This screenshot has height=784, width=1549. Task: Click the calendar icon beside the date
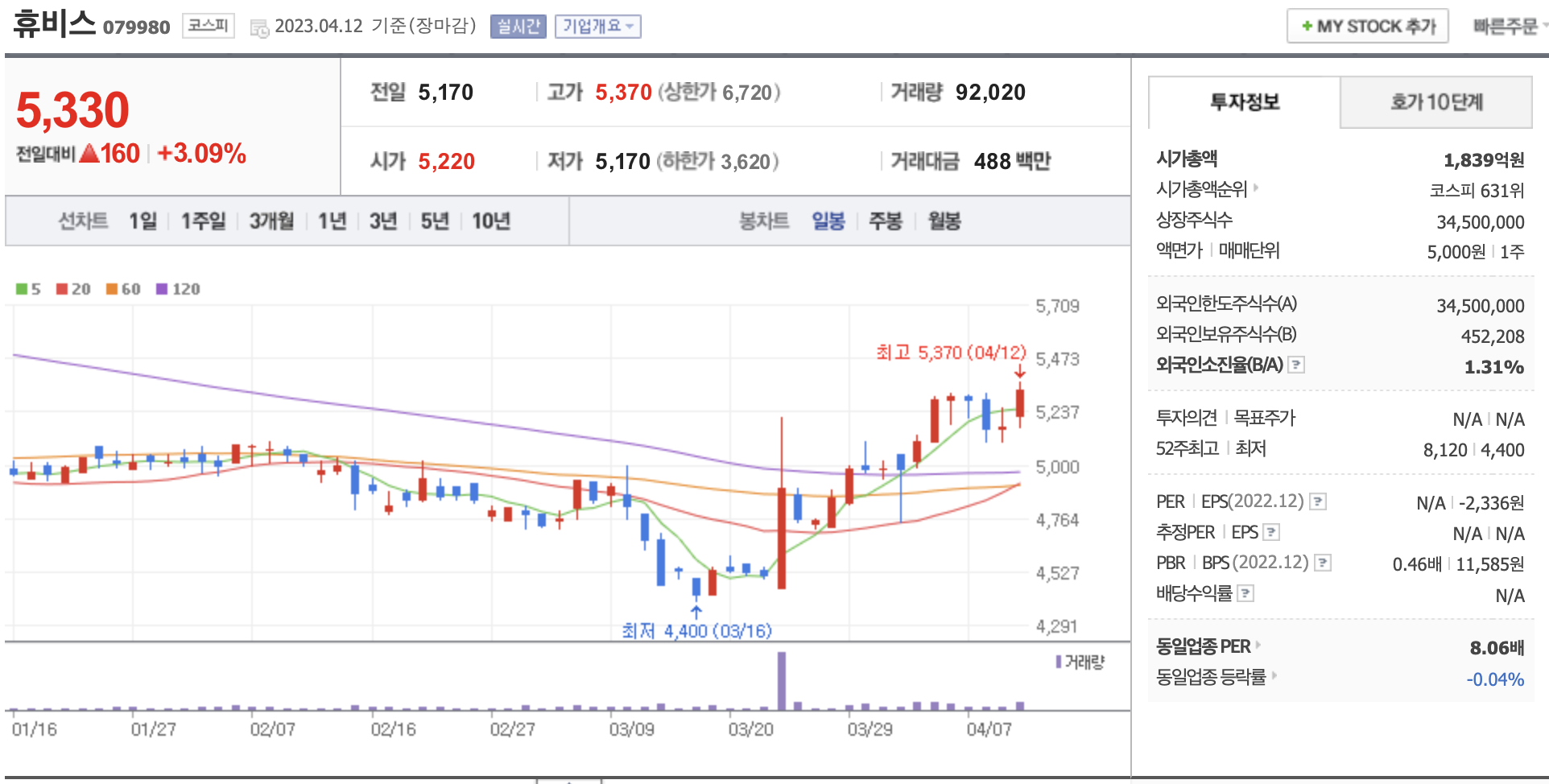point(259,29)
